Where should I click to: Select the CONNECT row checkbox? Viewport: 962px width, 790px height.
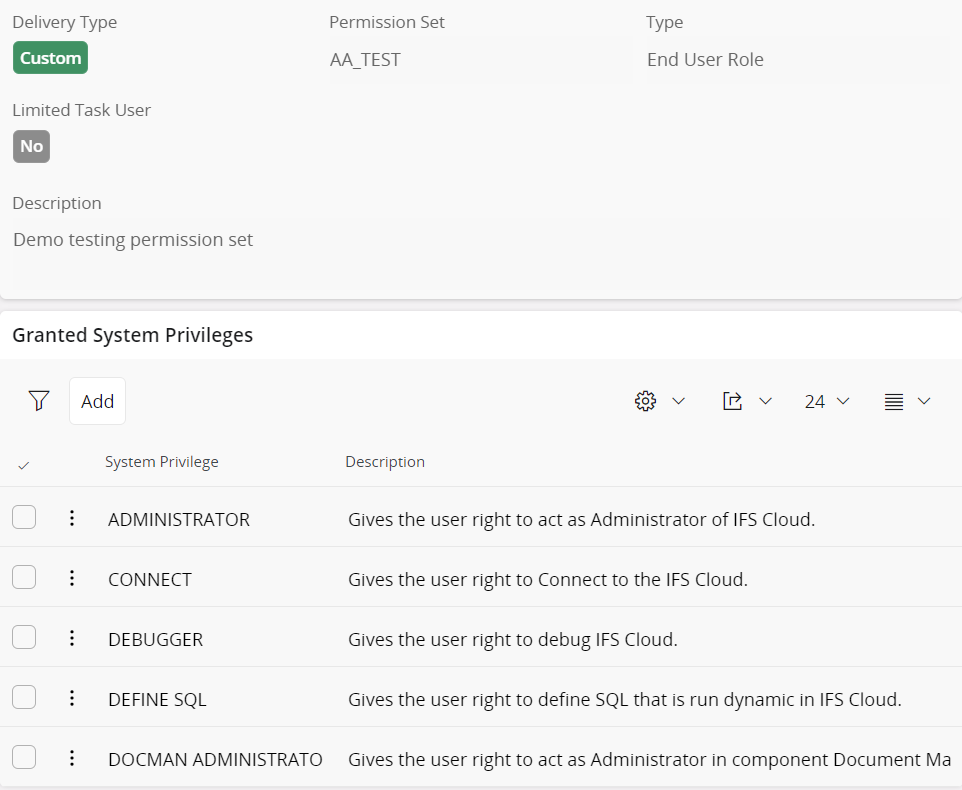24,577
